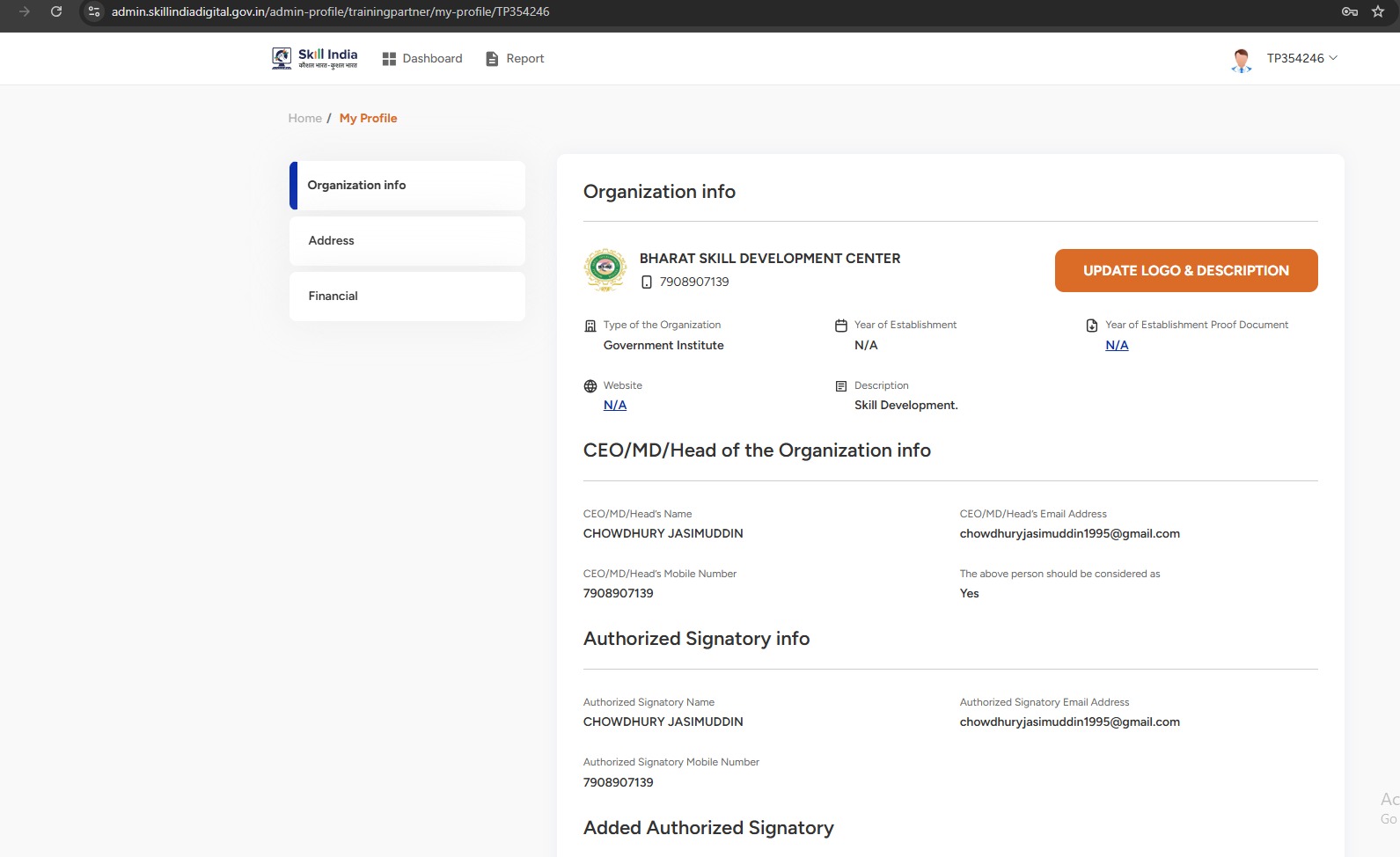Click the Type of the Organization building icon
Screen dimensions: 1400x857
coord(590,326)
